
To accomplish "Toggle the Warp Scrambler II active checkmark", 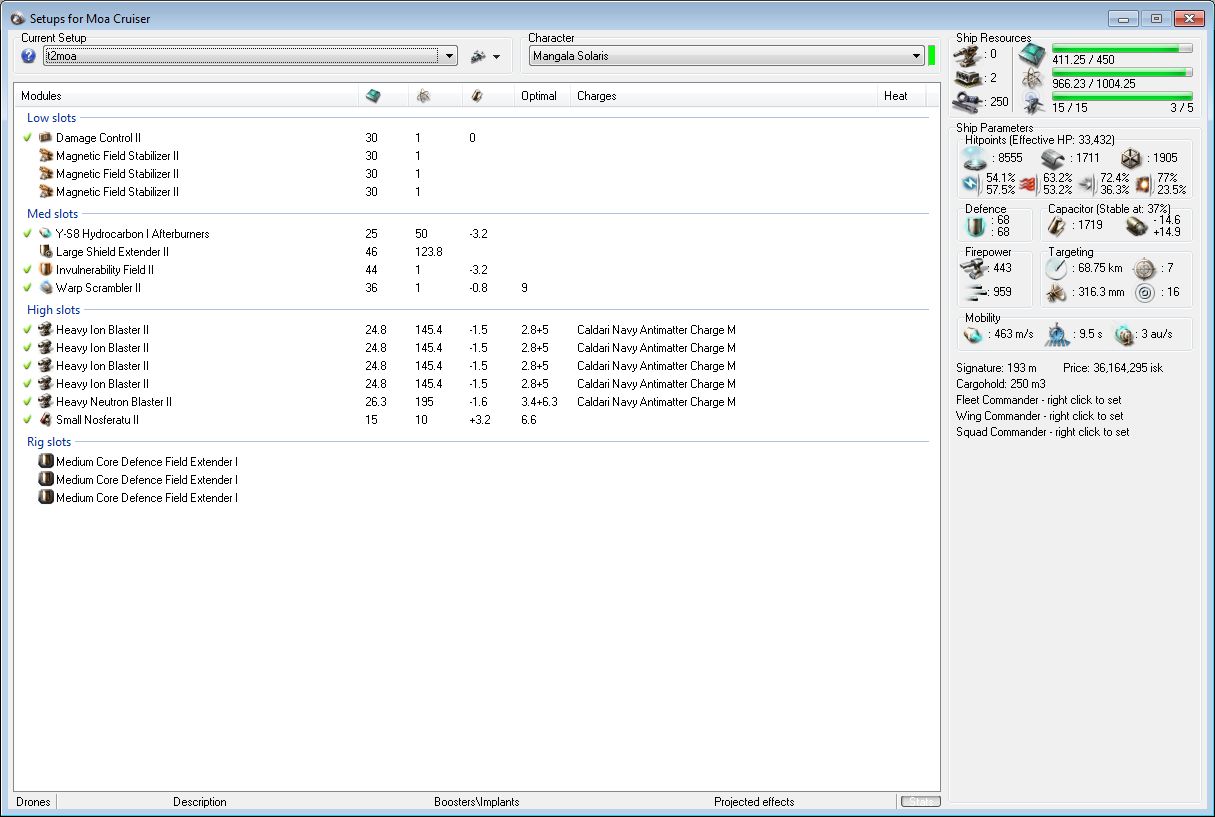I will (x=28, y=288).
